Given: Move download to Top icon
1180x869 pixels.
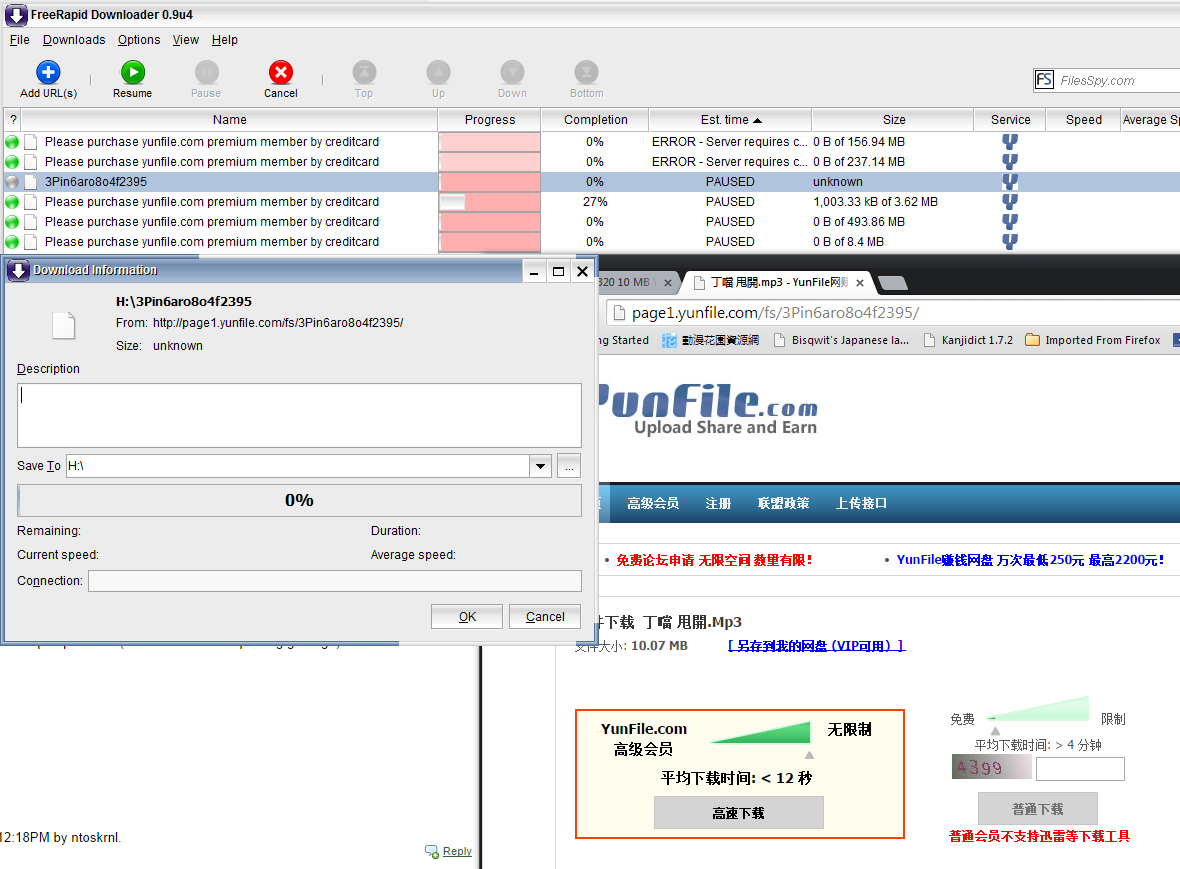Looking at the screenshot, I should 364,72.
